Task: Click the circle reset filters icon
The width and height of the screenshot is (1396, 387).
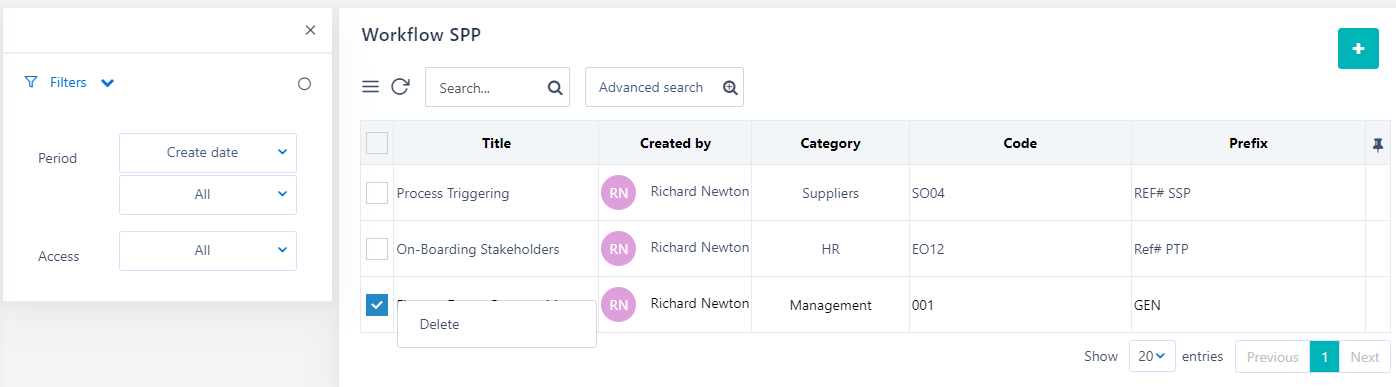Action: pos(305,84)
